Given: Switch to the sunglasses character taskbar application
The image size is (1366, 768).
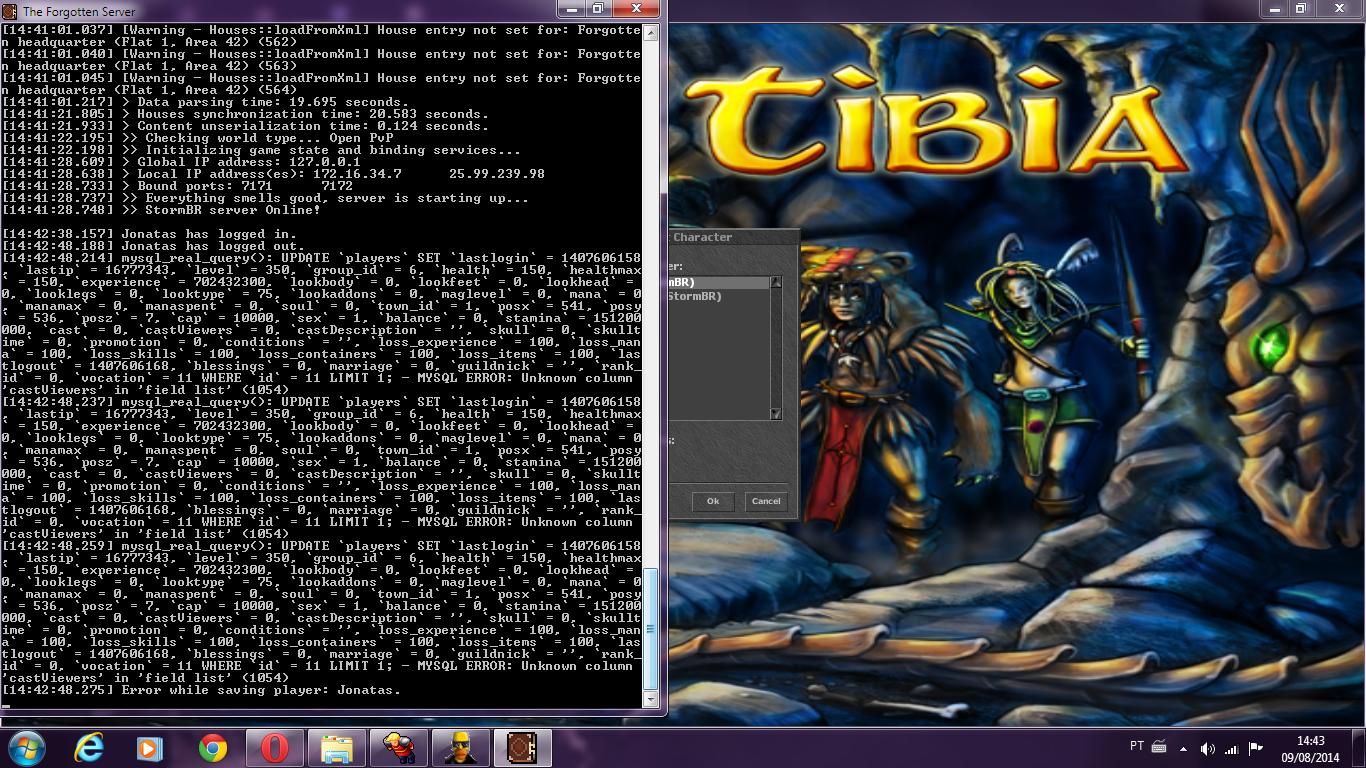Looking at the screenshot, I should [x=460, y=748].
